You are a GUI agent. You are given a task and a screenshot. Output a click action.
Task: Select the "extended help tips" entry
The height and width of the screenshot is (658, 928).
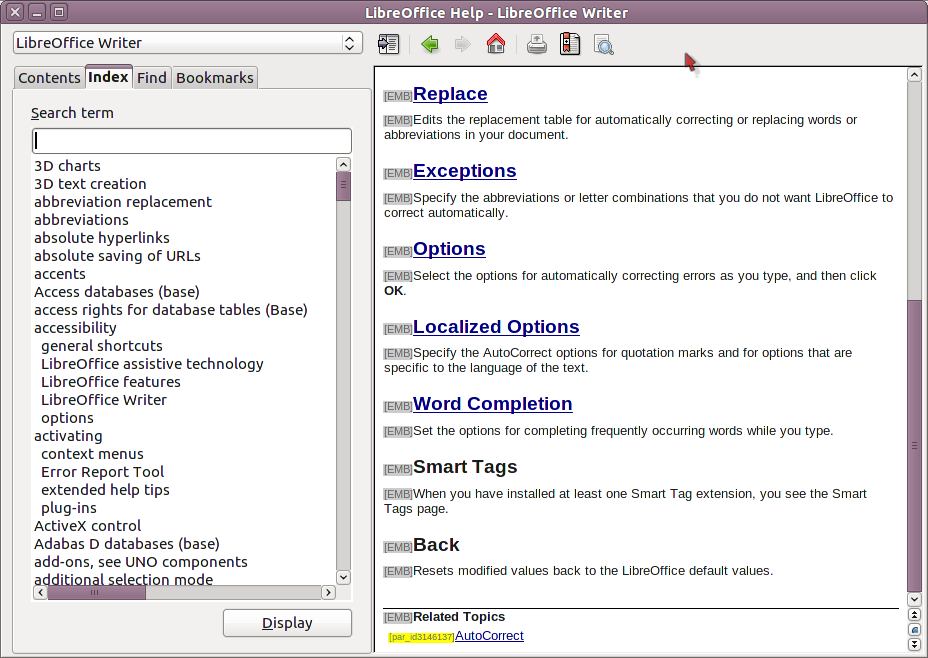pyautogui.click(x=105, y=490)
